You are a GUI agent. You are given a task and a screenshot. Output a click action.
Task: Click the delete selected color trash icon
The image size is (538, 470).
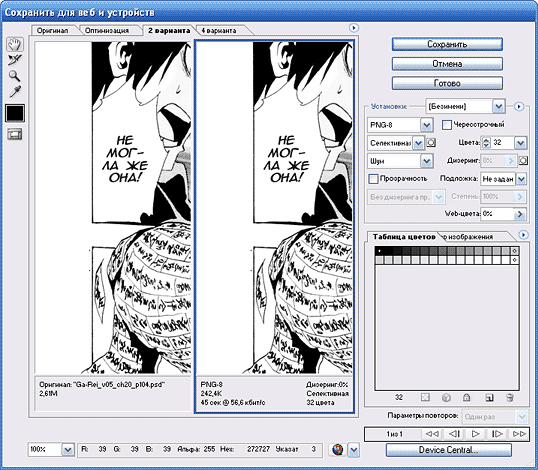pos(510,397)
